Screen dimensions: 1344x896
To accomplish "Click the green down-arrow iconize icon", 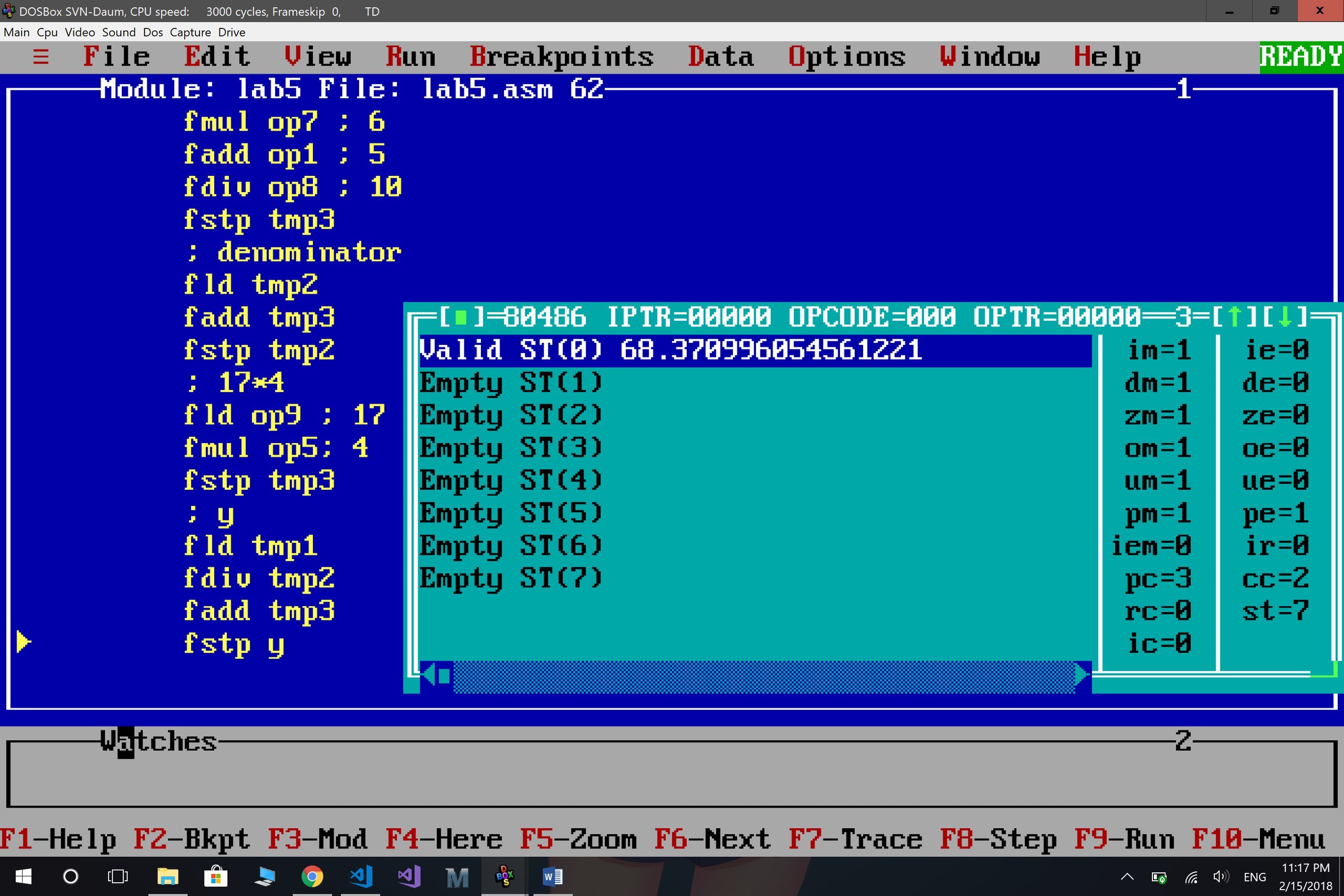I will tap(1285, 317).
